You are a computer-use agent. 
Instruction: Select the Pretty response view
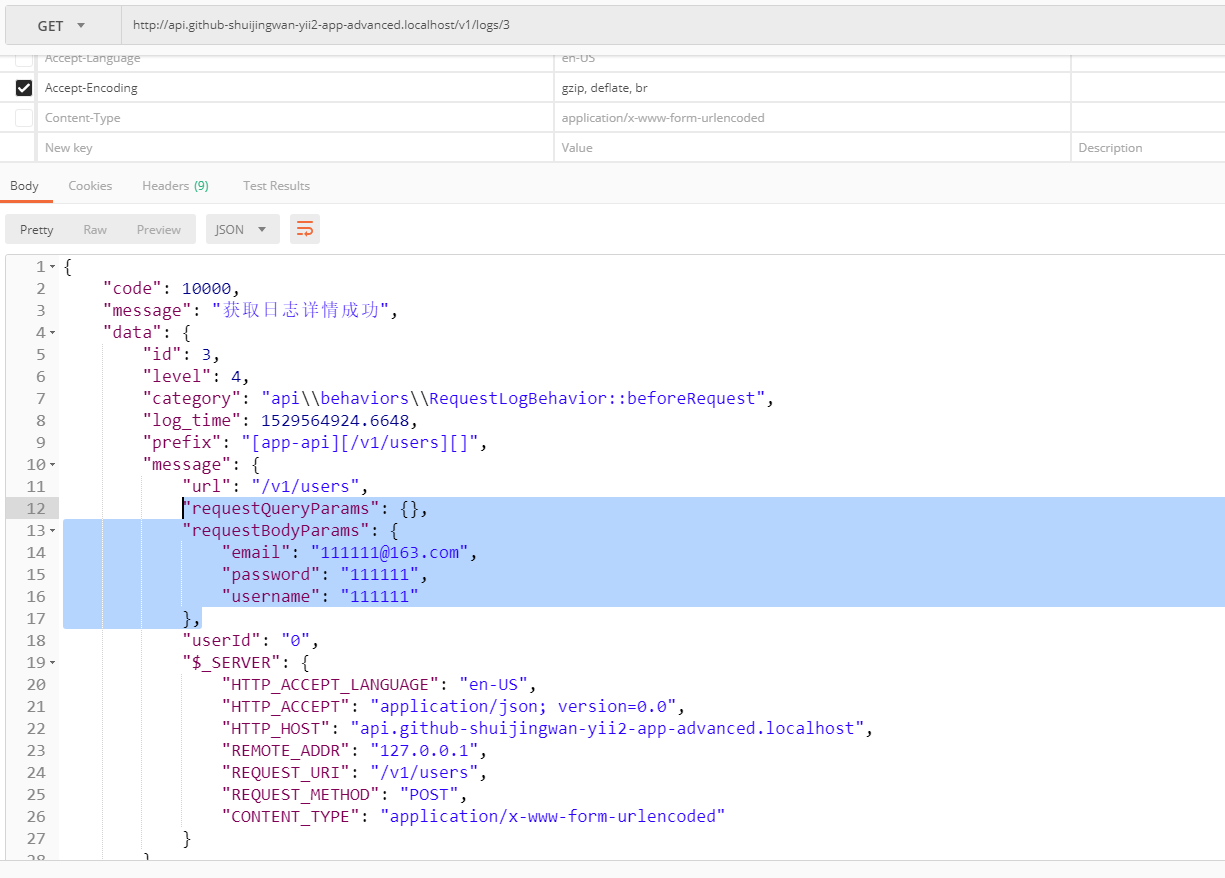click(x=37, y=229)
